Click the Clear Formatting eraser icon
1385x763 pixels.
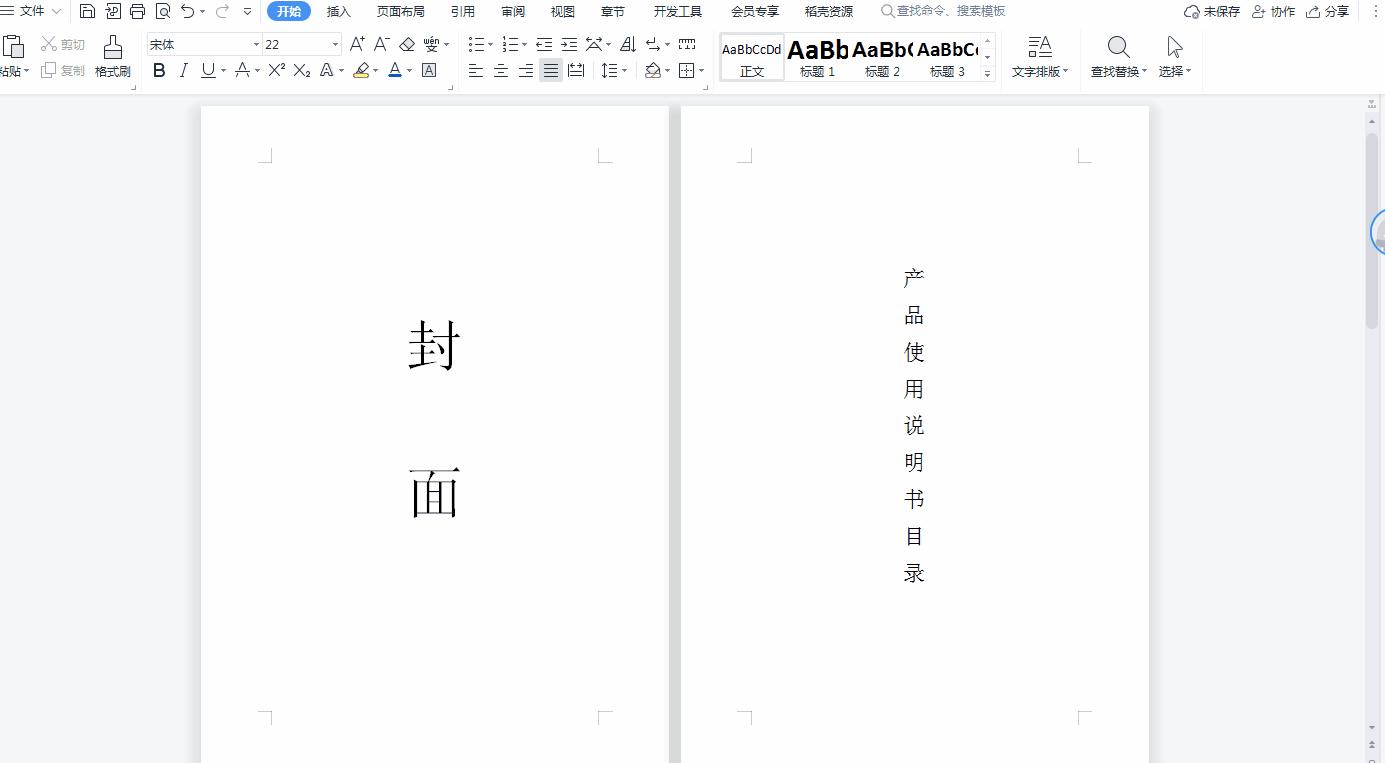pos(407,44)
